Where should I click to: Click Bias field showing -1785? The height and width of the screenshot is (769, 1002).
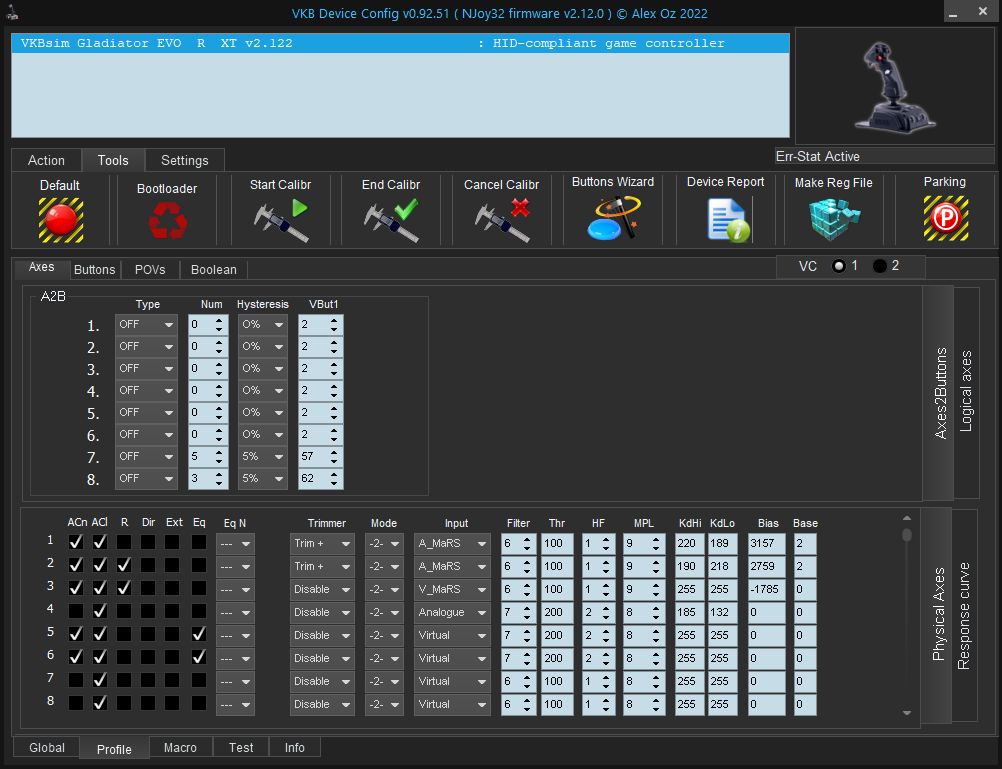767,590
